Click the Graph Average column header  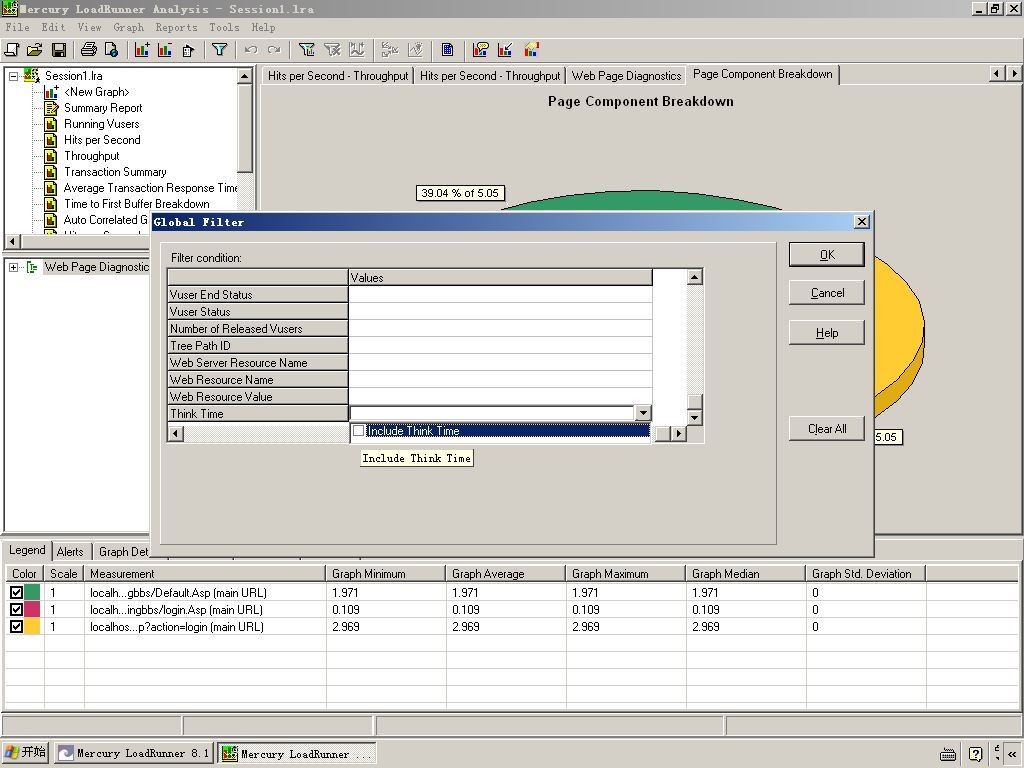pos(505,574)
